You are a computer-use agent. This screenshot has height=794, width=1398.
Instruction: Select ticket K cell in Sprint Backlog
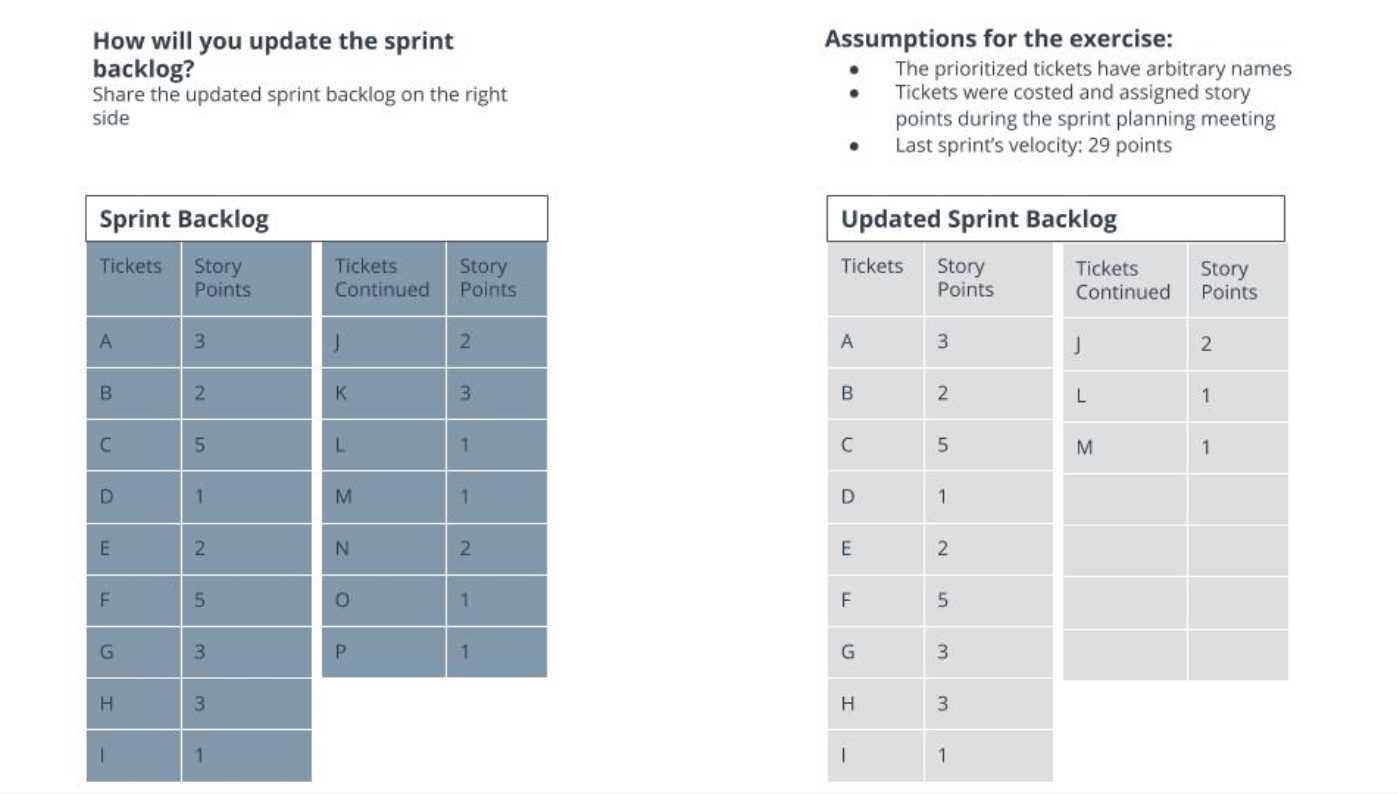point(383,394)
